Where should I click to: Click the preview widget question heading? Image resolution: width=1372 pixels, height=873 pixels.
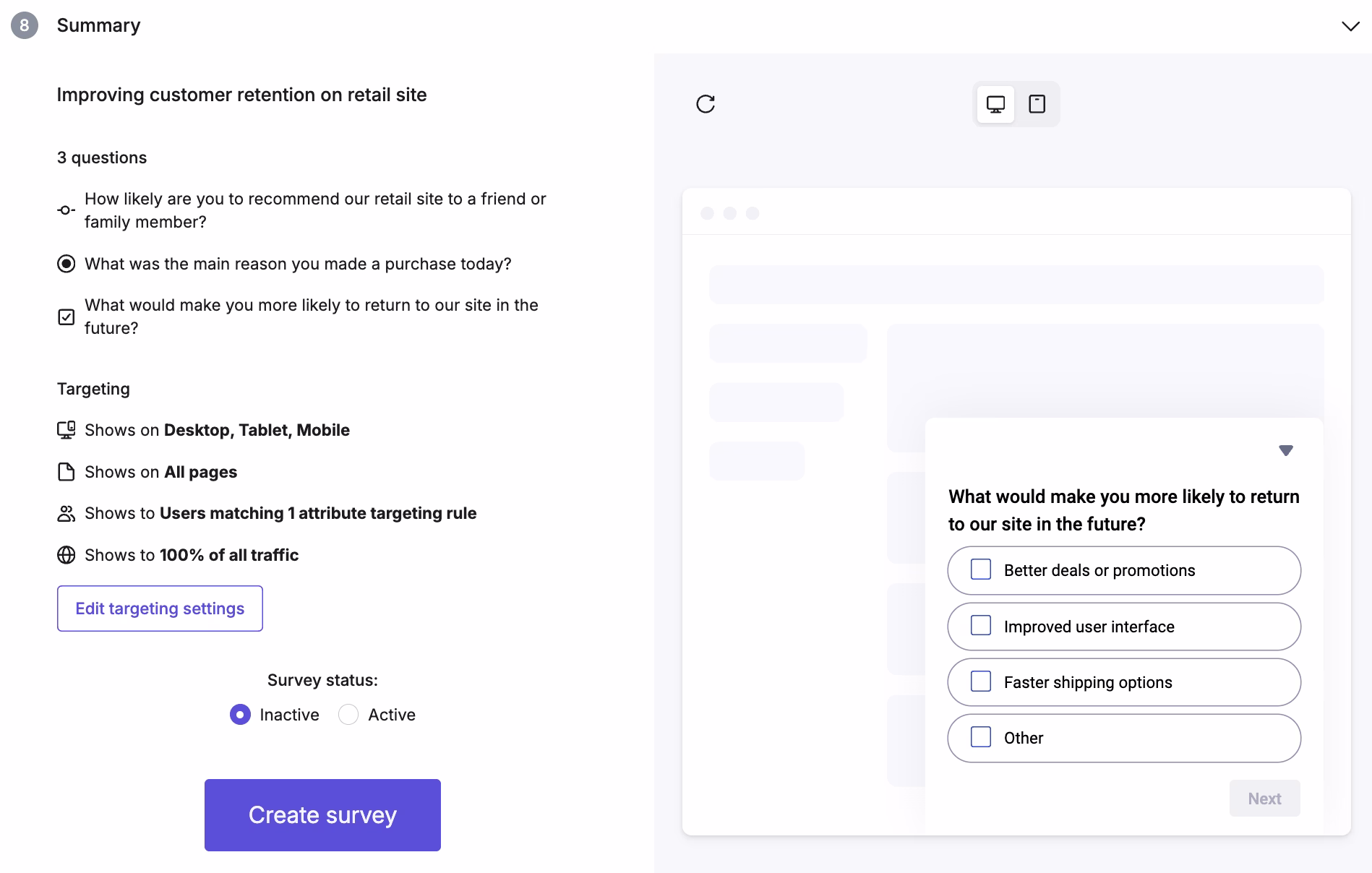coord(1124,510)
